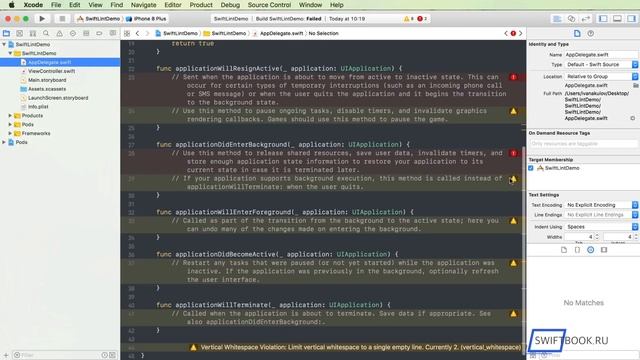
Task: Click the warning marker on line 33
Action: 513,221
